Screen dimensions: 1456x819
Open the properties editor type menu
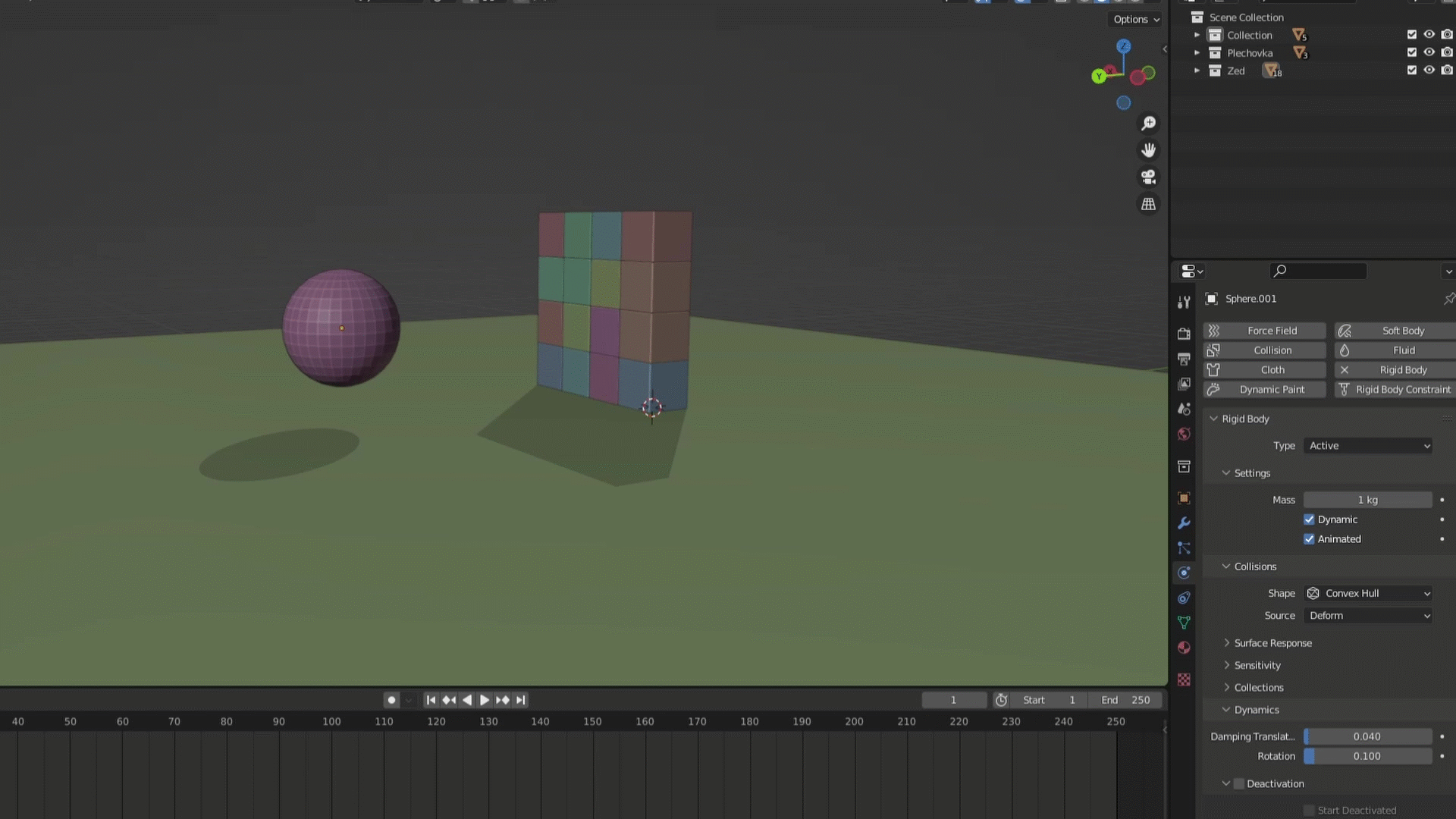(1192, 271)
